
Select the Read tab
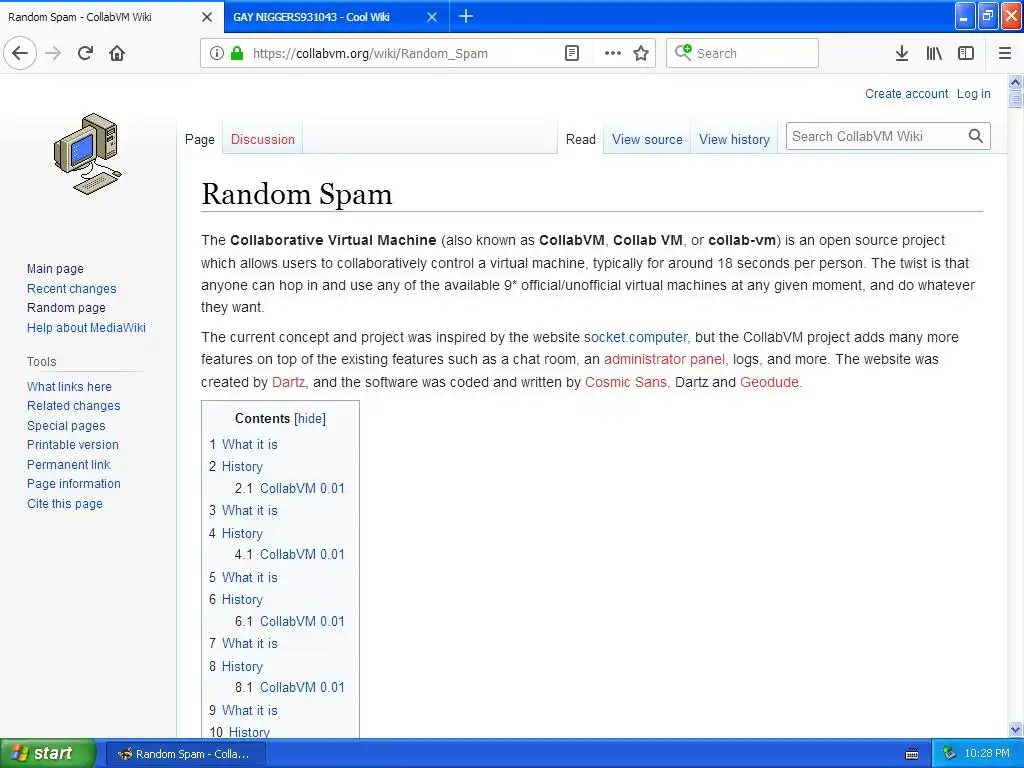(581, 139)
